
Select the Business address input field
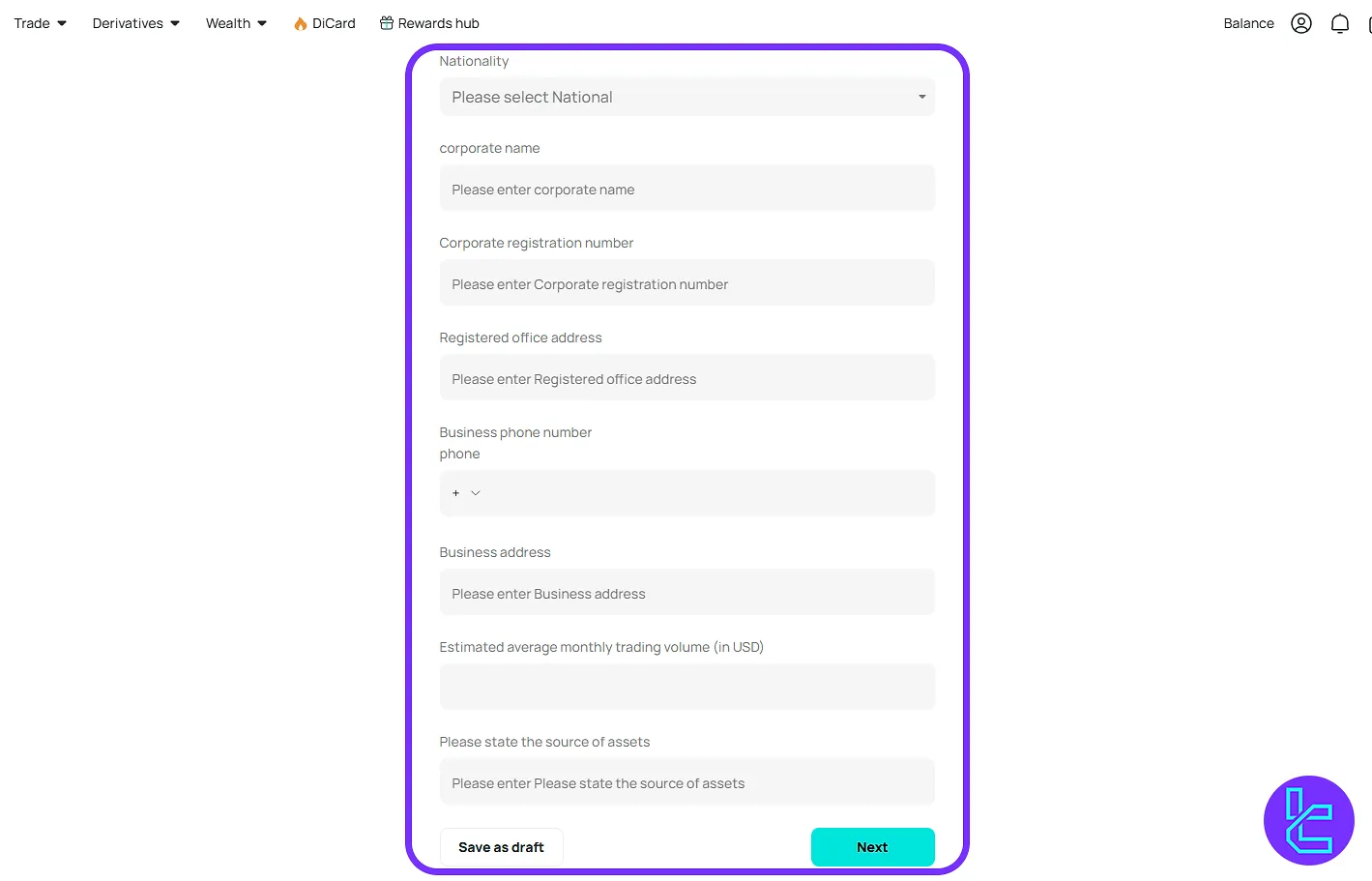point(686,592)
